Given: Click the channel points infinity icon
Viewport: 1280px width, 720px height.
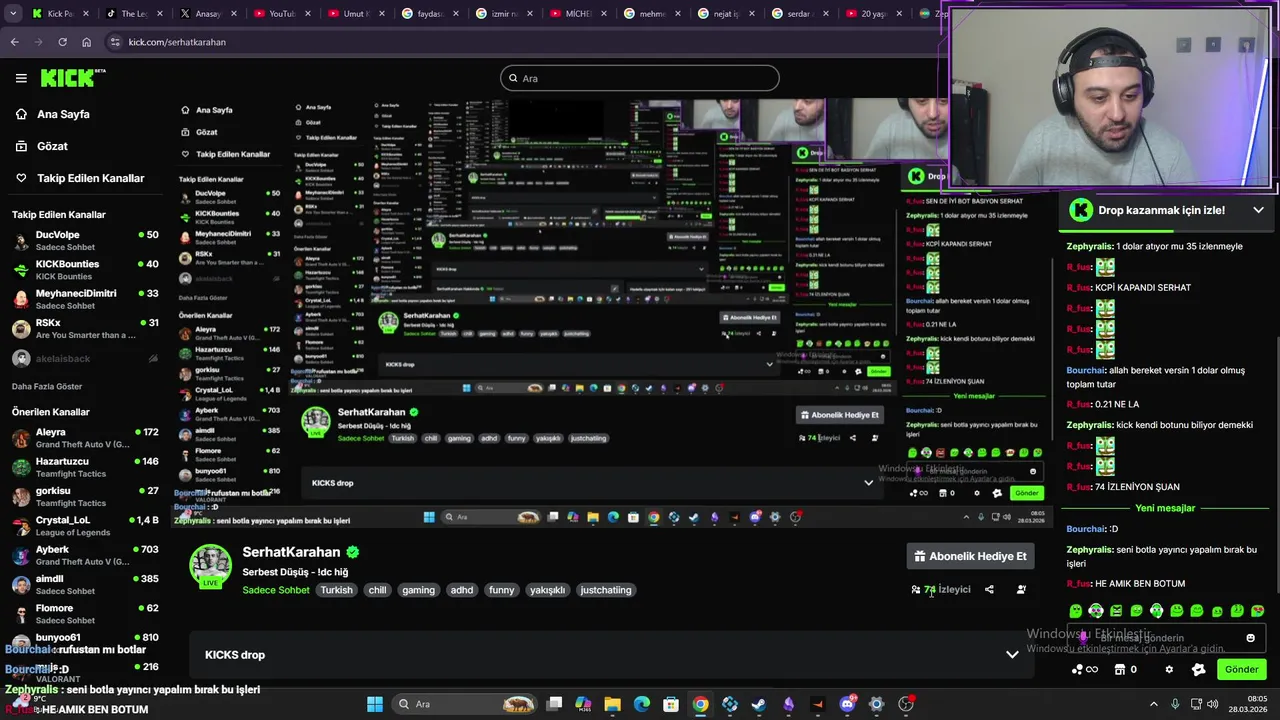Looking at the screenshot, I should point(1084,670).
